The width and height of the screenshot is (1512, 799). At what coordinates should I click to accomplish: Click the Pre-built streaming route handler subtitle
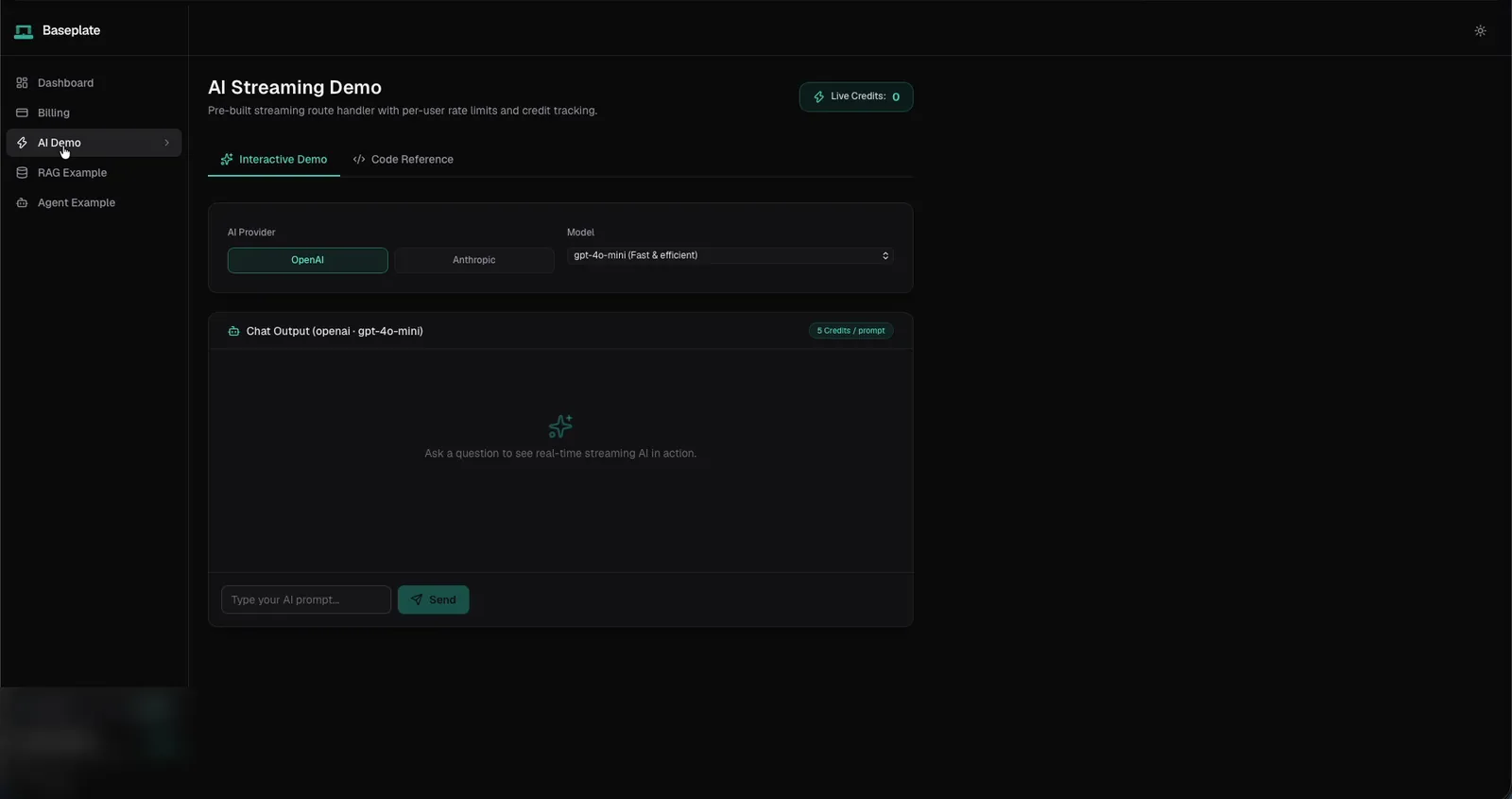coord(403,111)
